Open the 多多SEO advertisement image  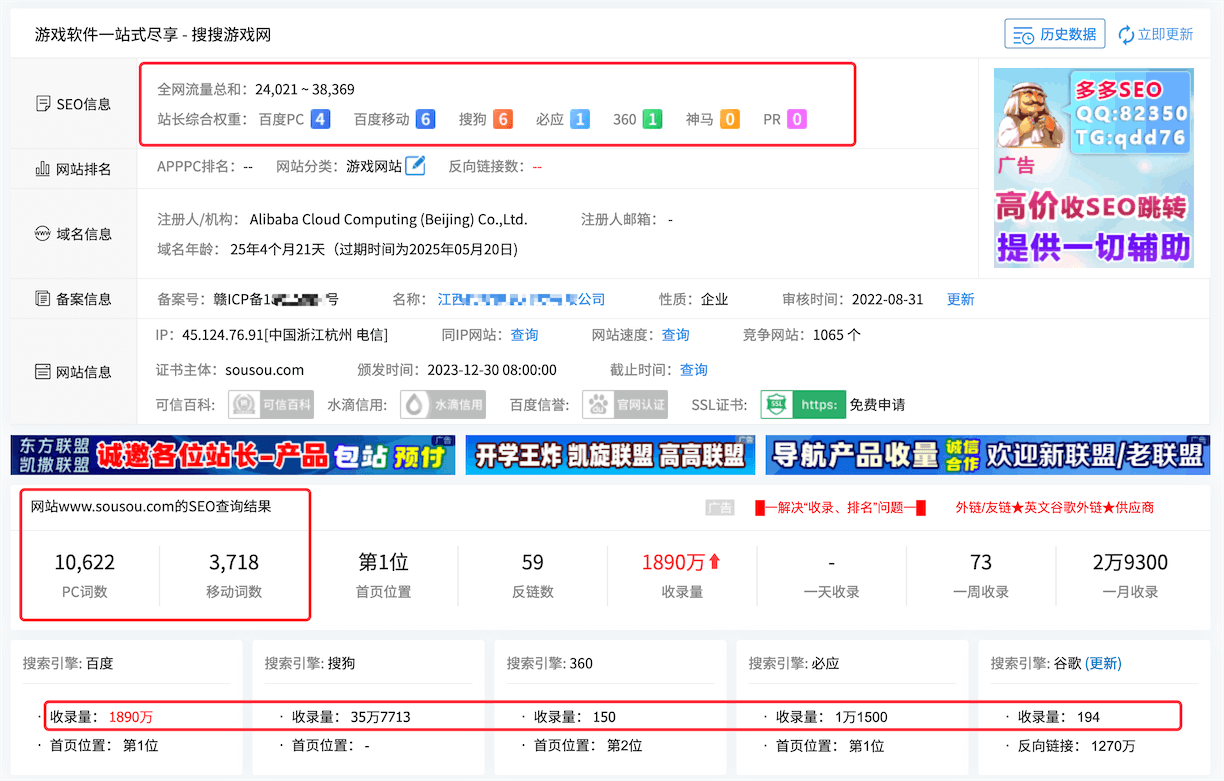point(1094,167)
